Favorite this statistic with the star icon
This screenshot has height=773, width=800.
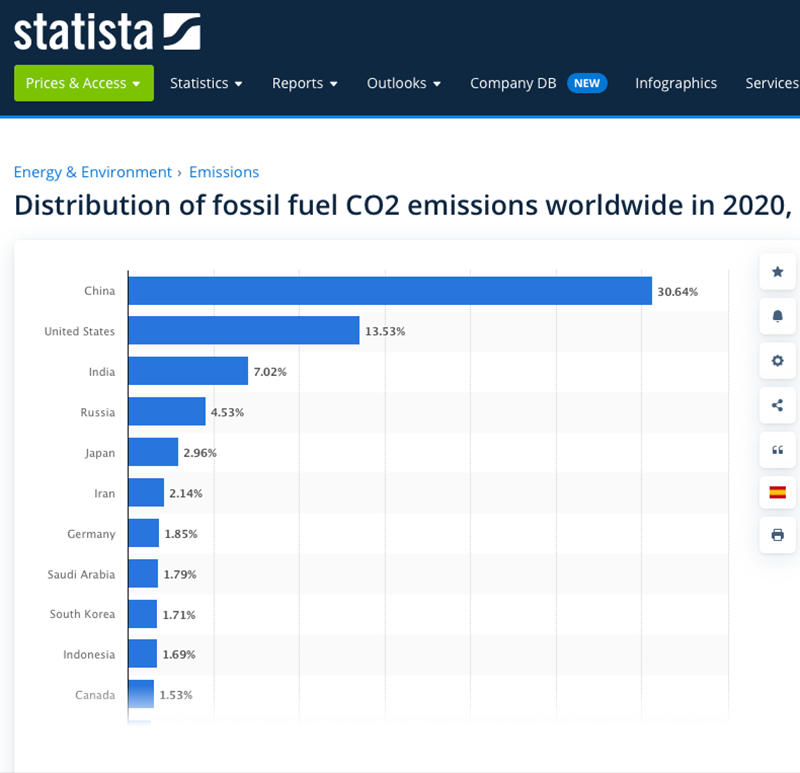[x=777, y=271]
